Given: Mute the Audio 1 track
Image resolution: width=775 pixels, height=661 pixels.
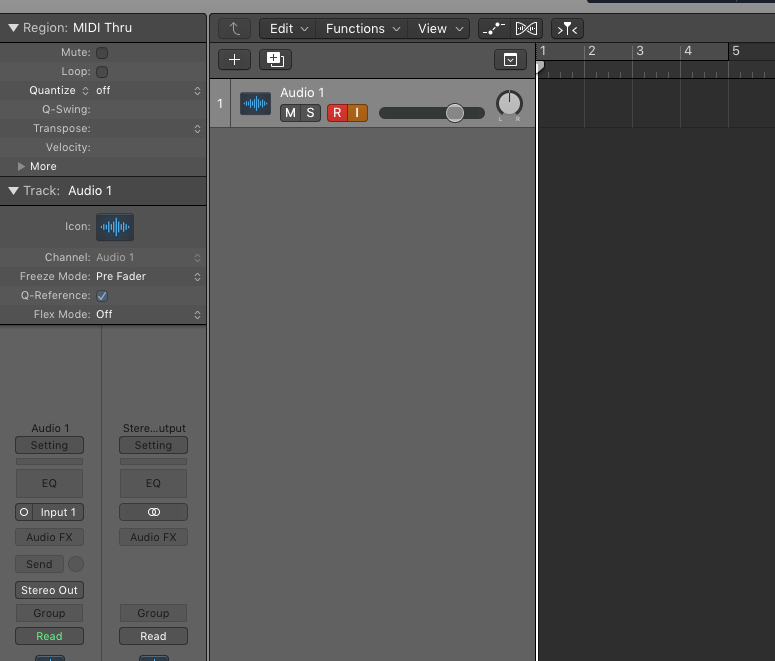Looking at the screenshot, I should [290, 113].
